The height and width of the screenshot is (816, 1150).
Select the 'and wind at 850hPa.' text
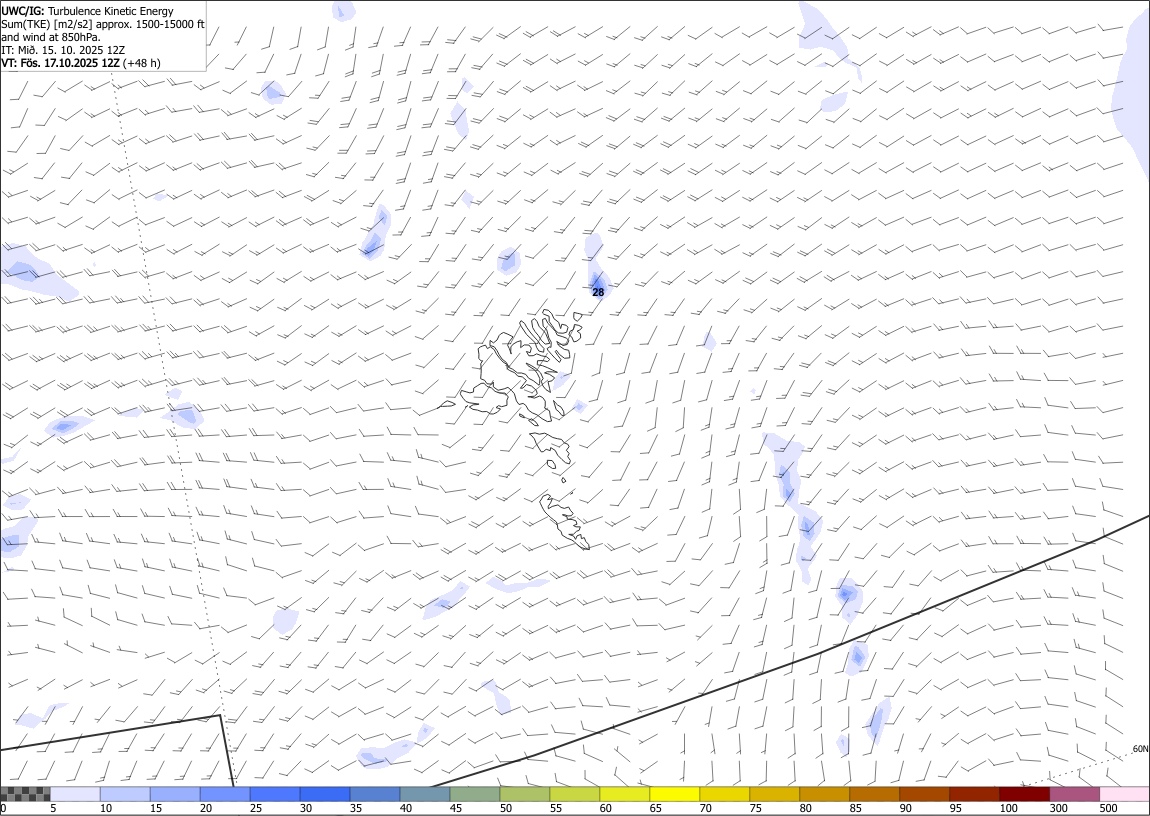[51, 37]
